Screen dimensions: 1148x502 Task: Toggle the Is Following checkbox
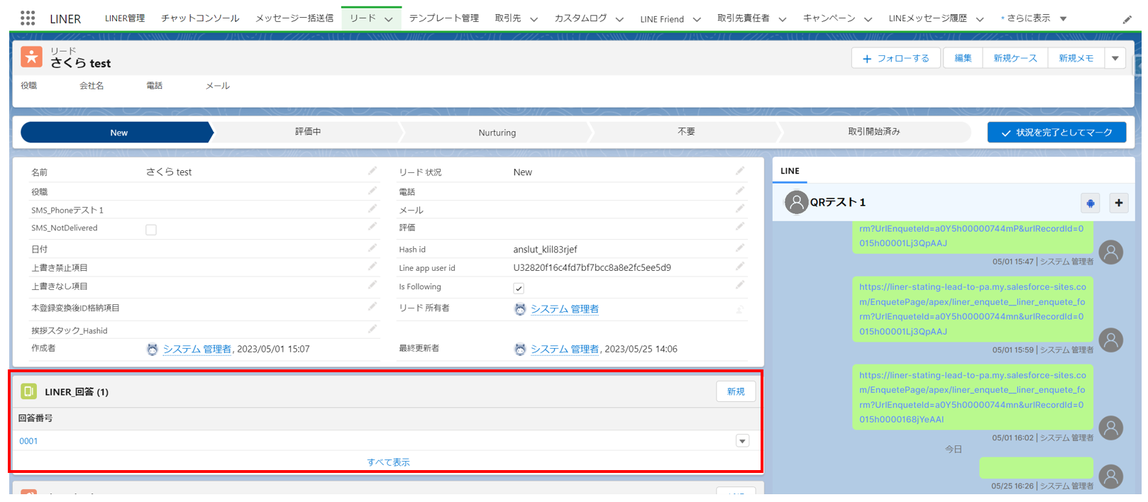pyautogui.click(x=519, y=288)
